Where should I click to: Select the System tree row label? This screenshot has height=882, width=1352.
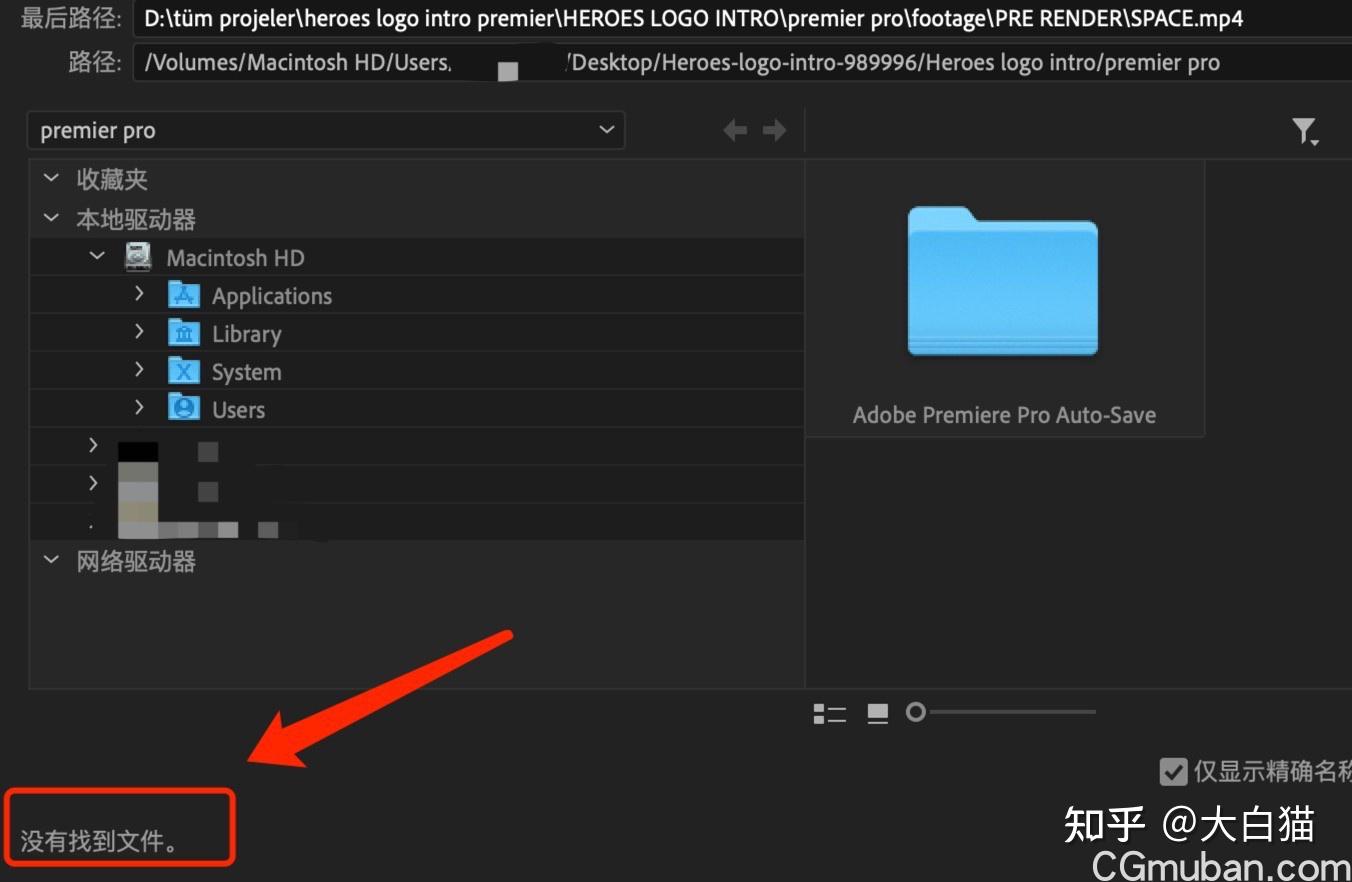click(247, 372)
